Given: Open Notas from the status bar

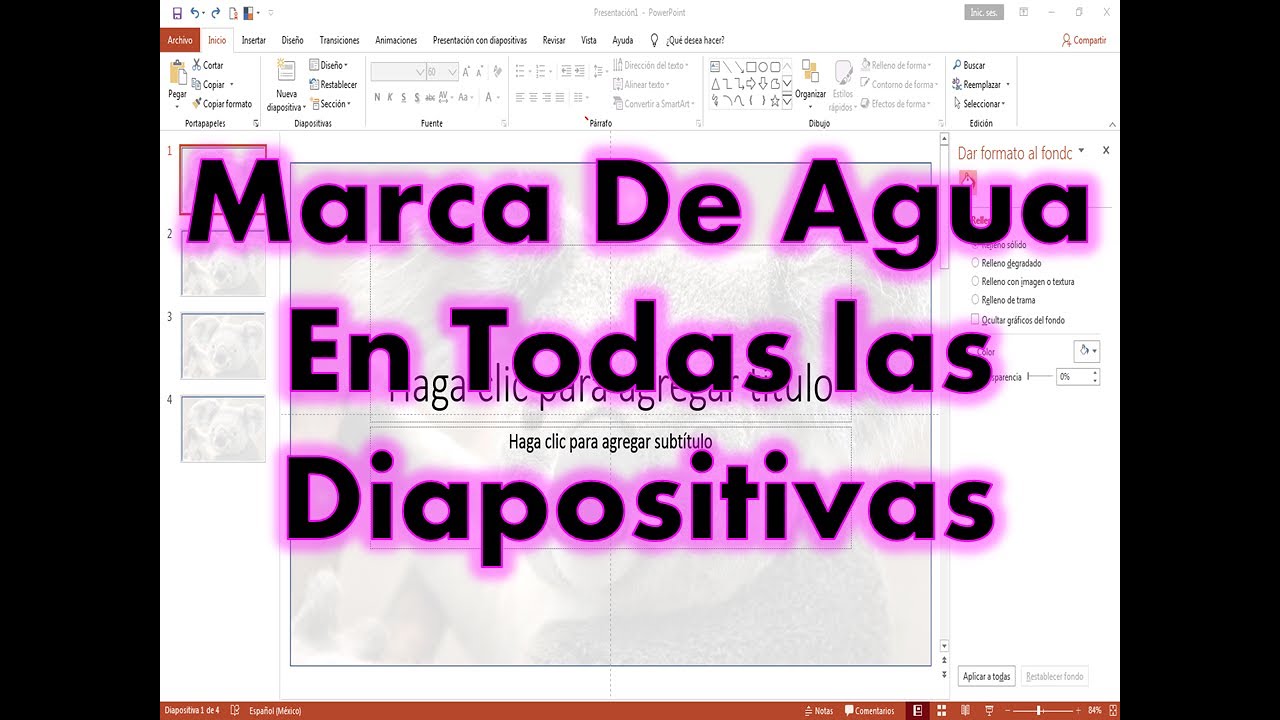Looking at the screenshot, I should click(819, 711).
